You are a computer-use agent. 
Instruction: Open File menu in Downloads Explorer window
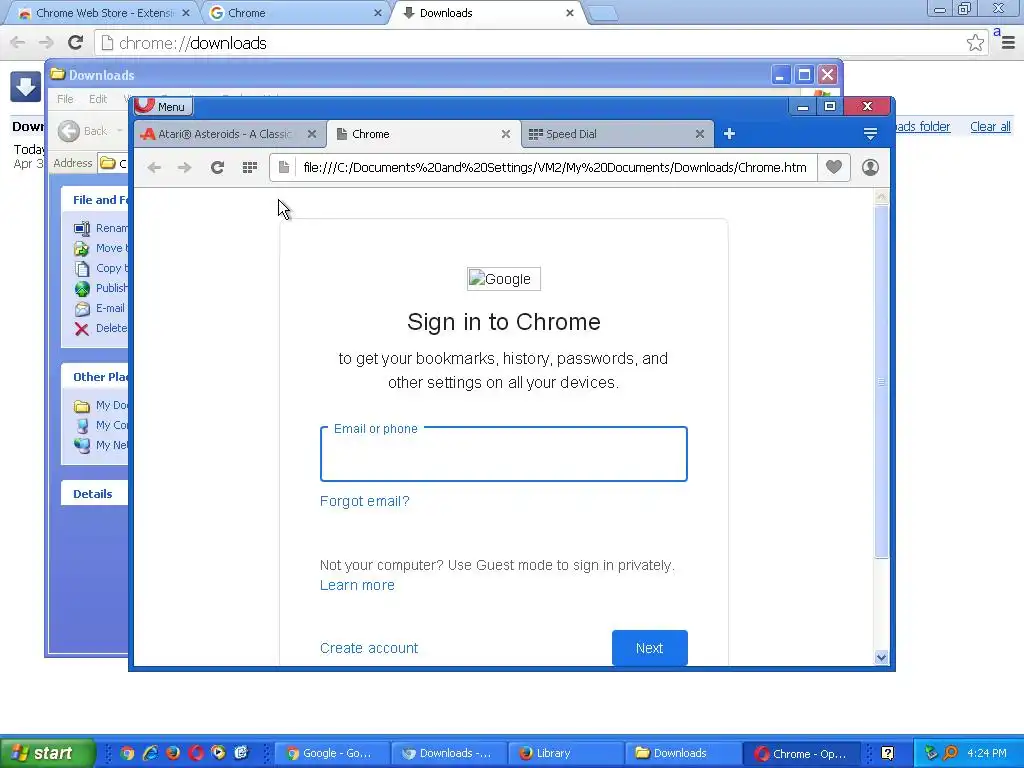point(65,99)
